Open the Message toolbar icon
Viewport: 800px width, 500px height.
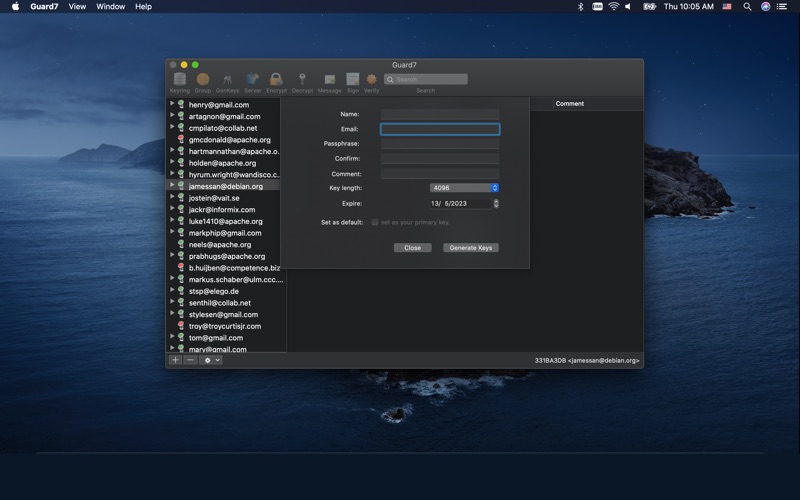coord(330,82)
